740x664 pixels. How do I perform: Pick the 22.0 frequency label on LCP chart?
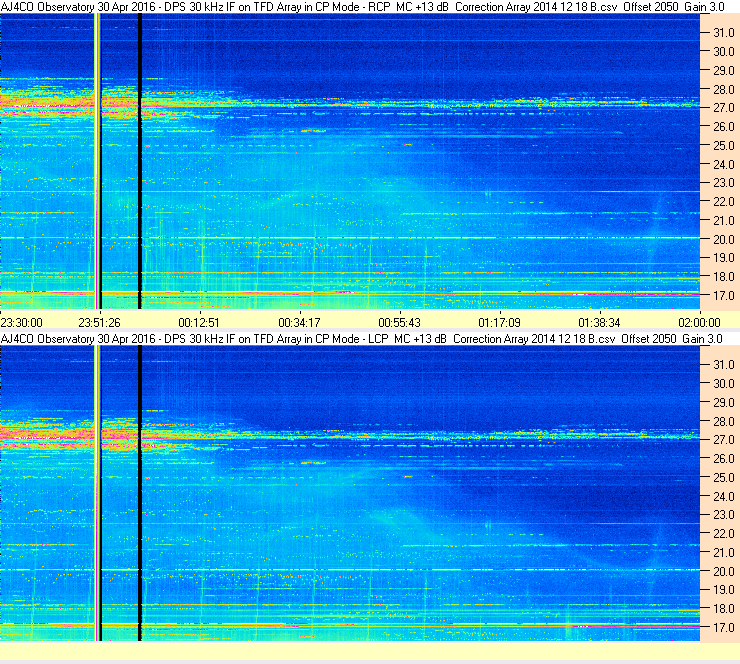724,533
